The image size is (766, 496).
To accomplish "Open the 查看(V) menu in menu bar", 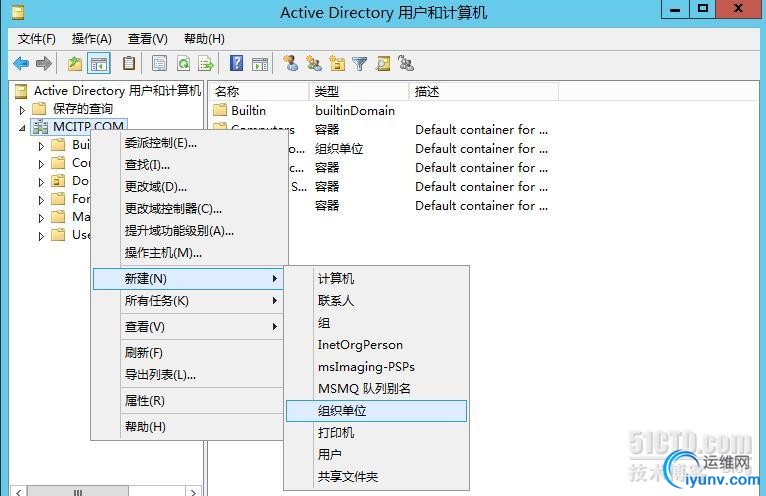I will [148, 39].
